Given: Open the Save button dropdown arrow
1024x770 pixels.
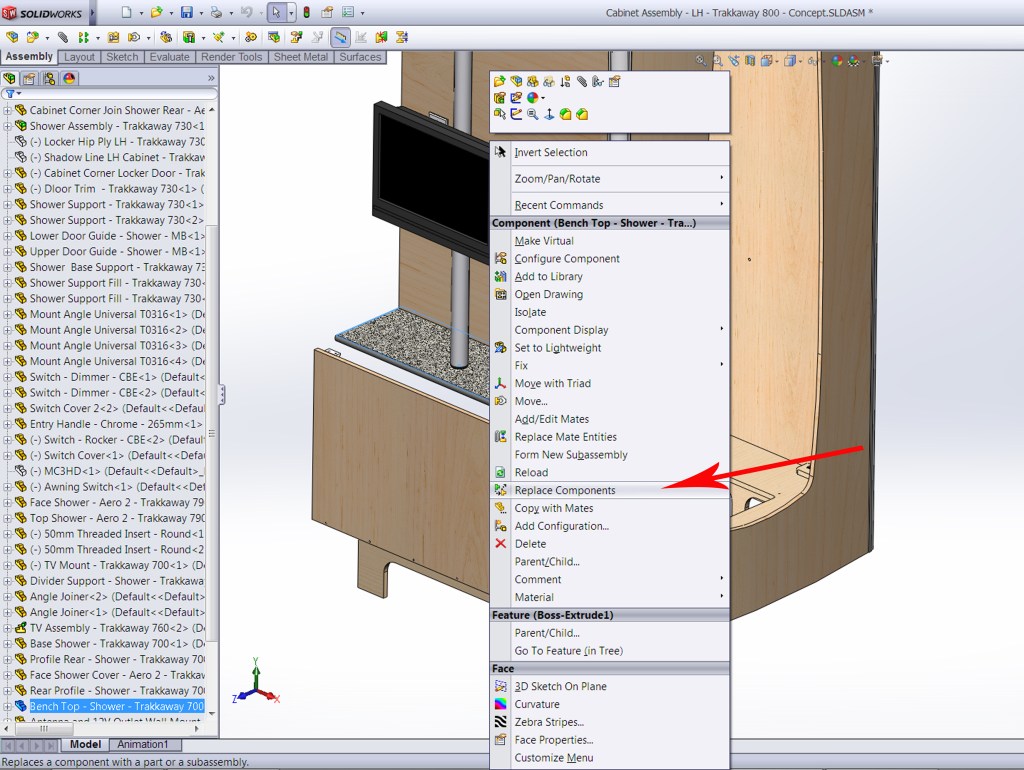Looking at the screenshot, I should [199, 13].
